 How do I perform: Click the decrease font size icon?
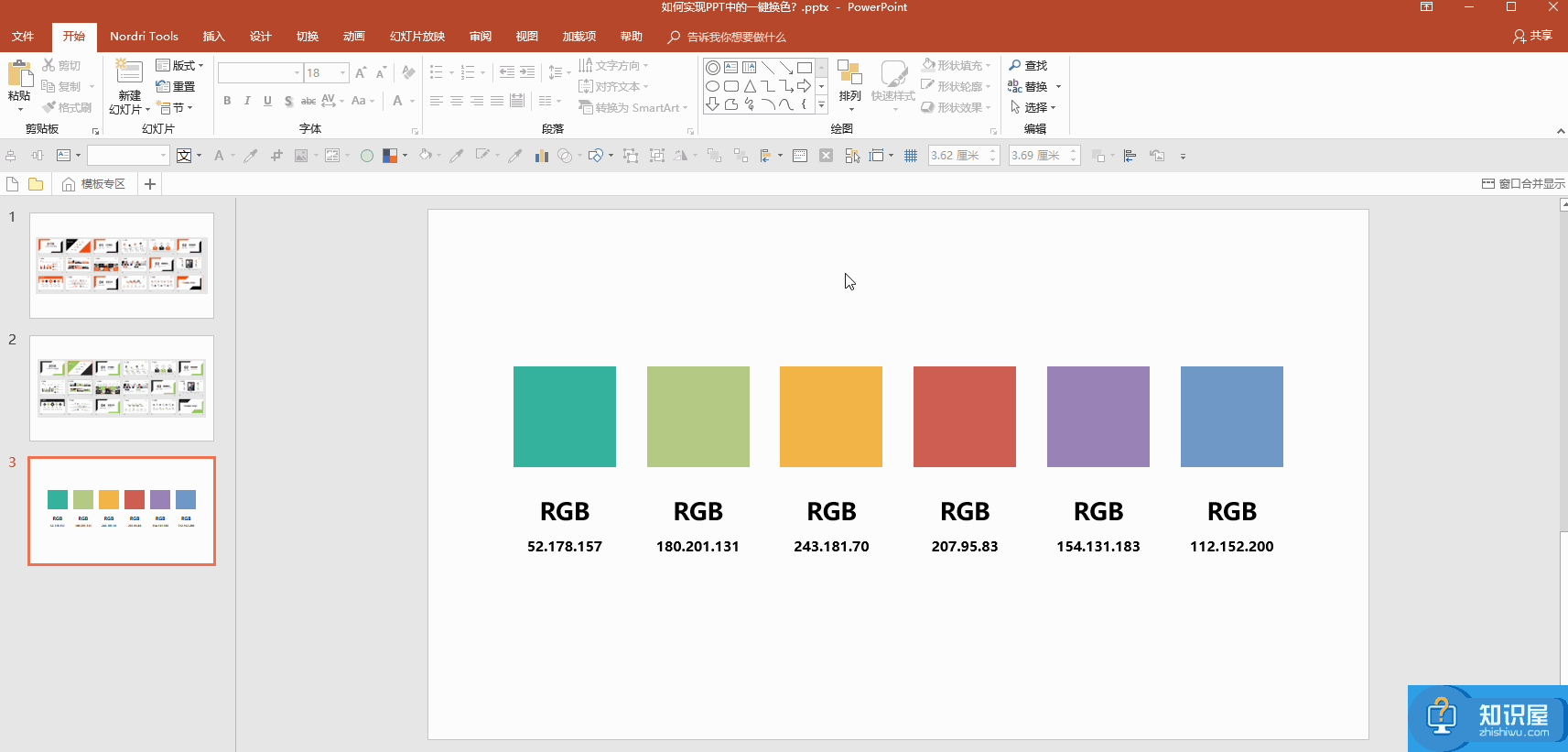(381, 72)
